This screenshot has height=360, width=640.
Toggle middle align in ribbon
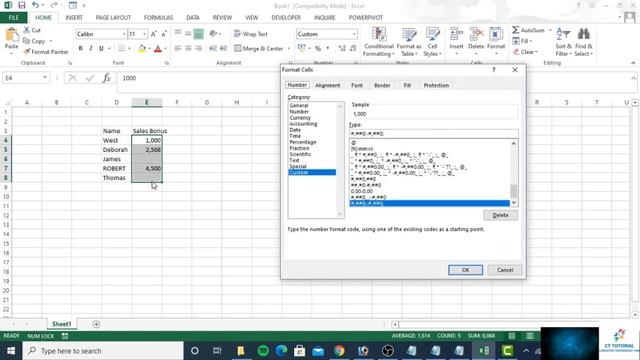[x=188, y=34]
